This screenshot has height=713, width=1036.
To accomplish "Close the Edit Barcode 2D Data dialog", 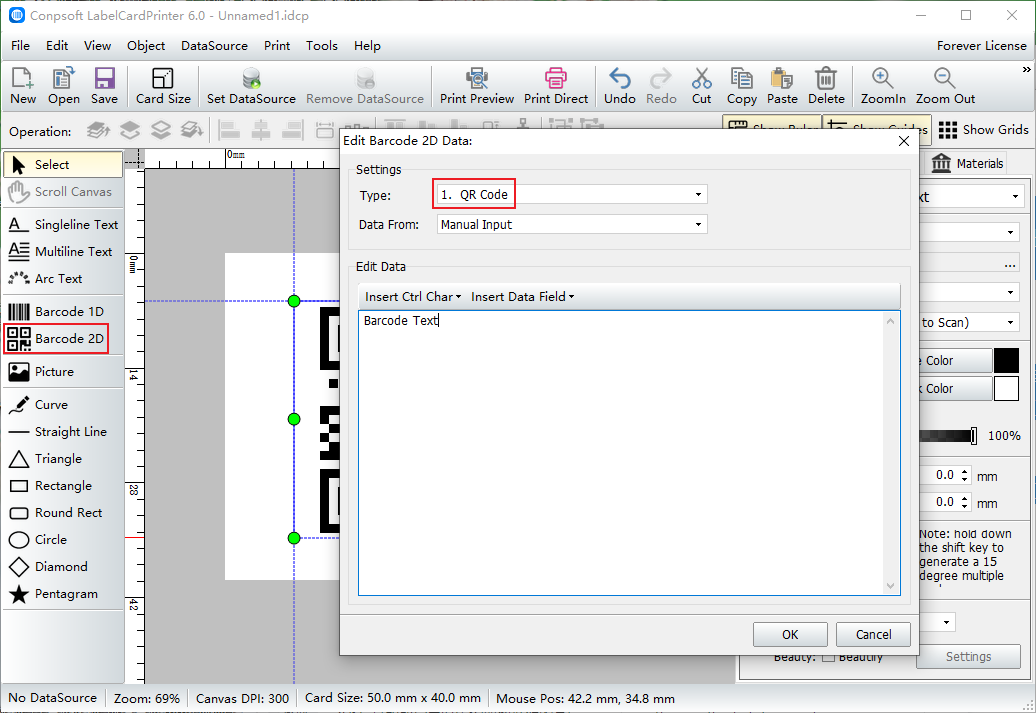I will pyautogui.click(x=904, y=141).
